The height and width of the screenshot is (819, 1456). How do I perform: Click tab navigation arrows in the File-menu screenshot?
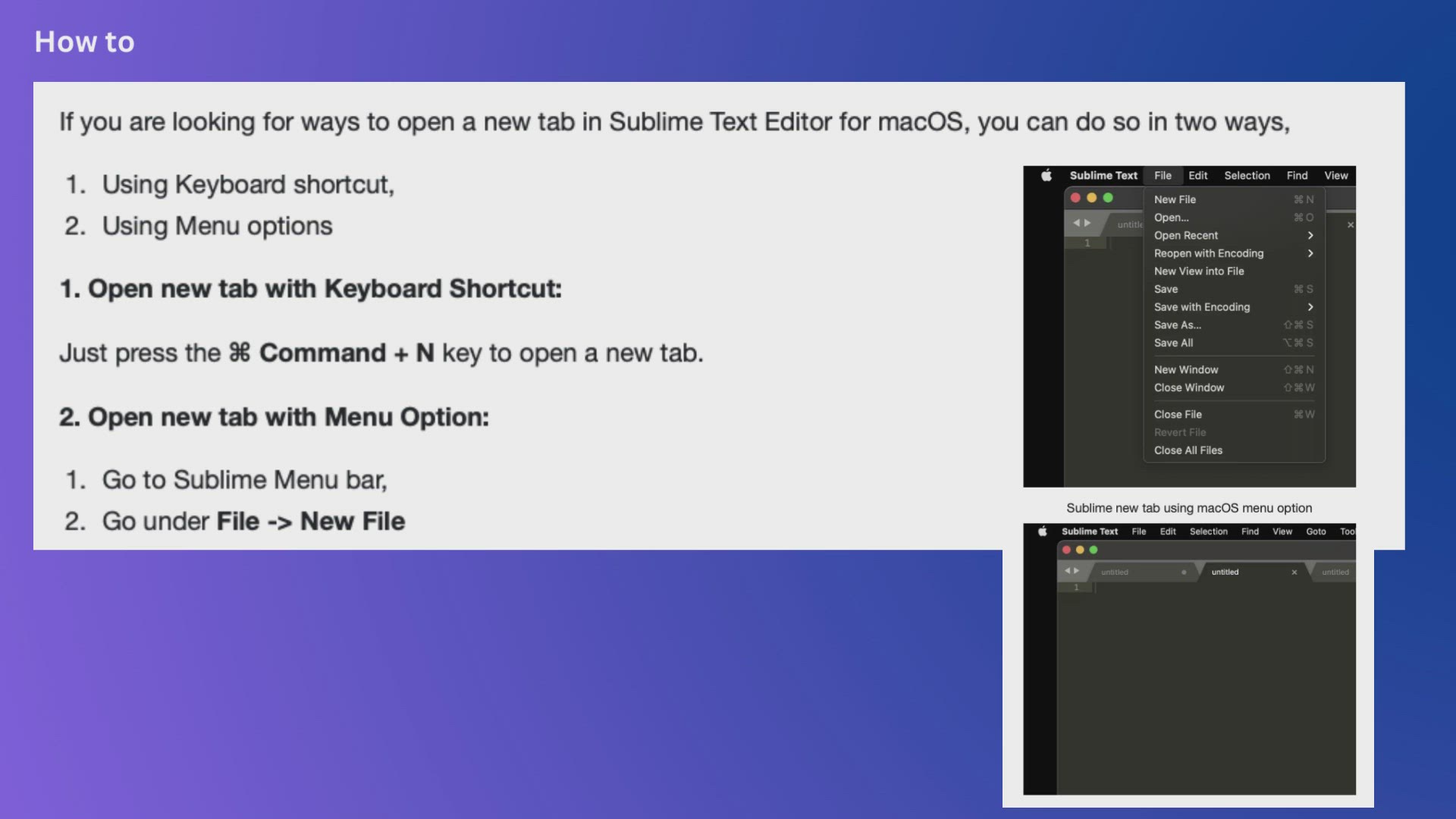click(1082, 223)
